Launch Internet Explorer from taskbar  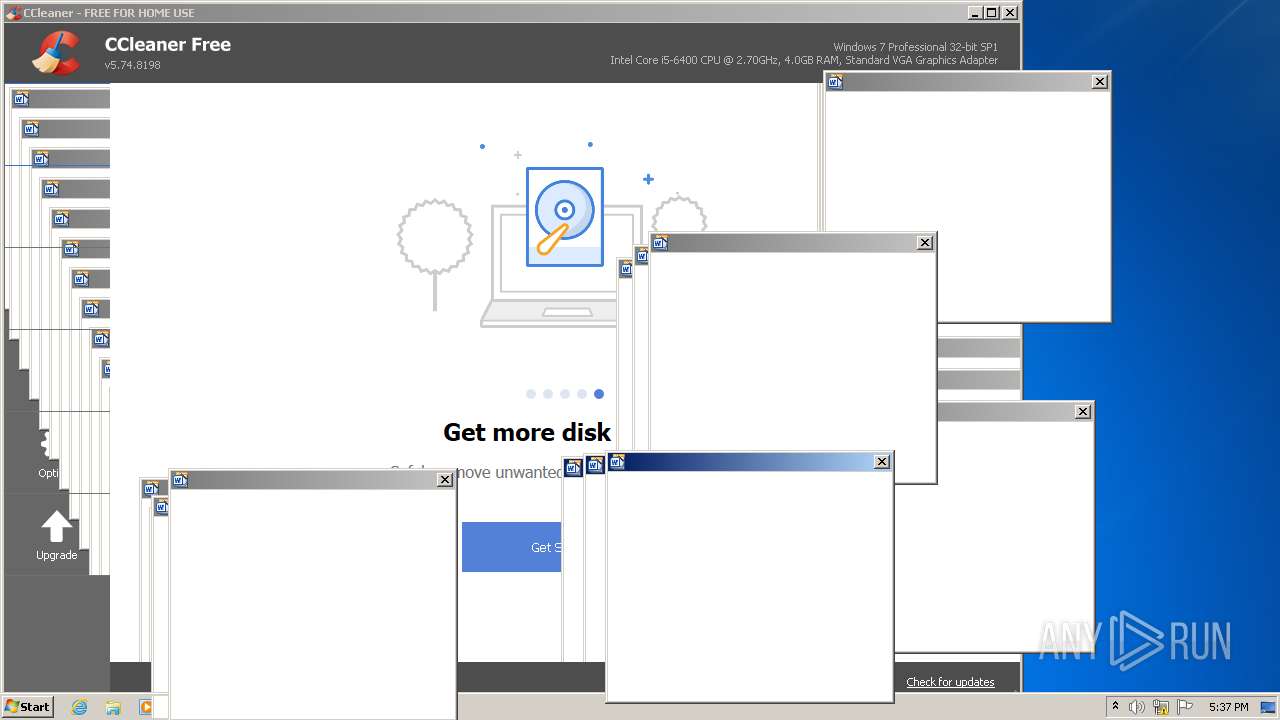click(x=80, y=707)
